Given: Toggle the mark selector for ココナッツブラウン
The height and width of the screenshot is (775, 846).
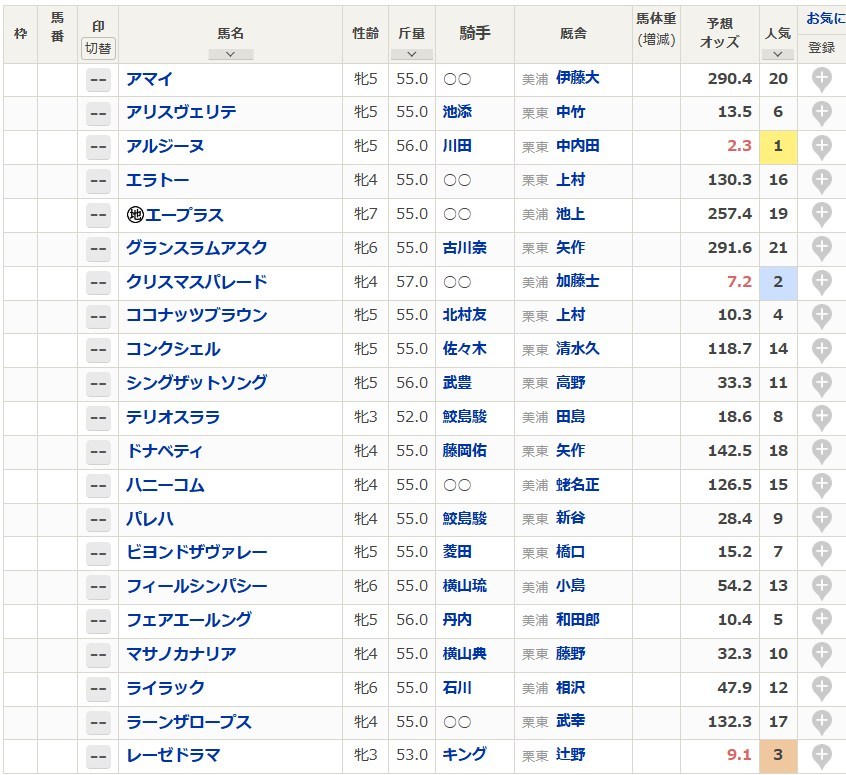Looking at the screenshot, I should click(98, 317).
